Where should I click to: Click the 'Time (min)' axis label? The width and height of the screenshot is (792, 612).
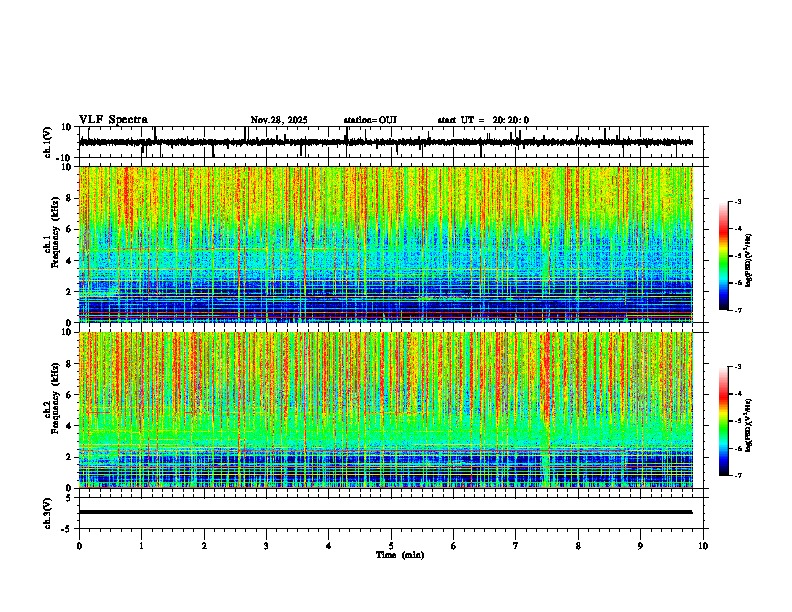tap(400, 555)
